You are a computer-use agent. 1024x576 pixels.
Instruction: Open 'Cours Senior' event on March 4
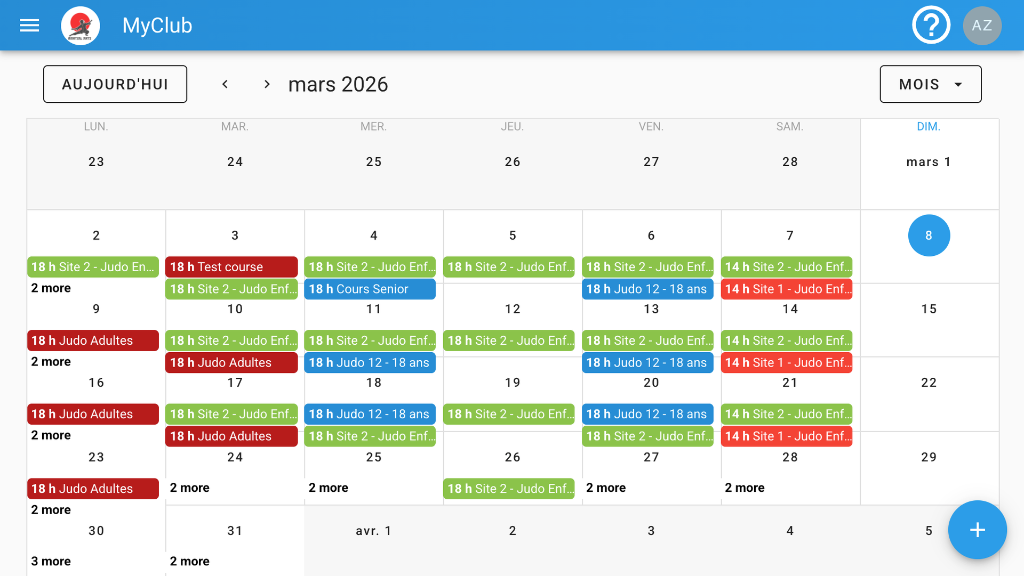click(370, 289)
